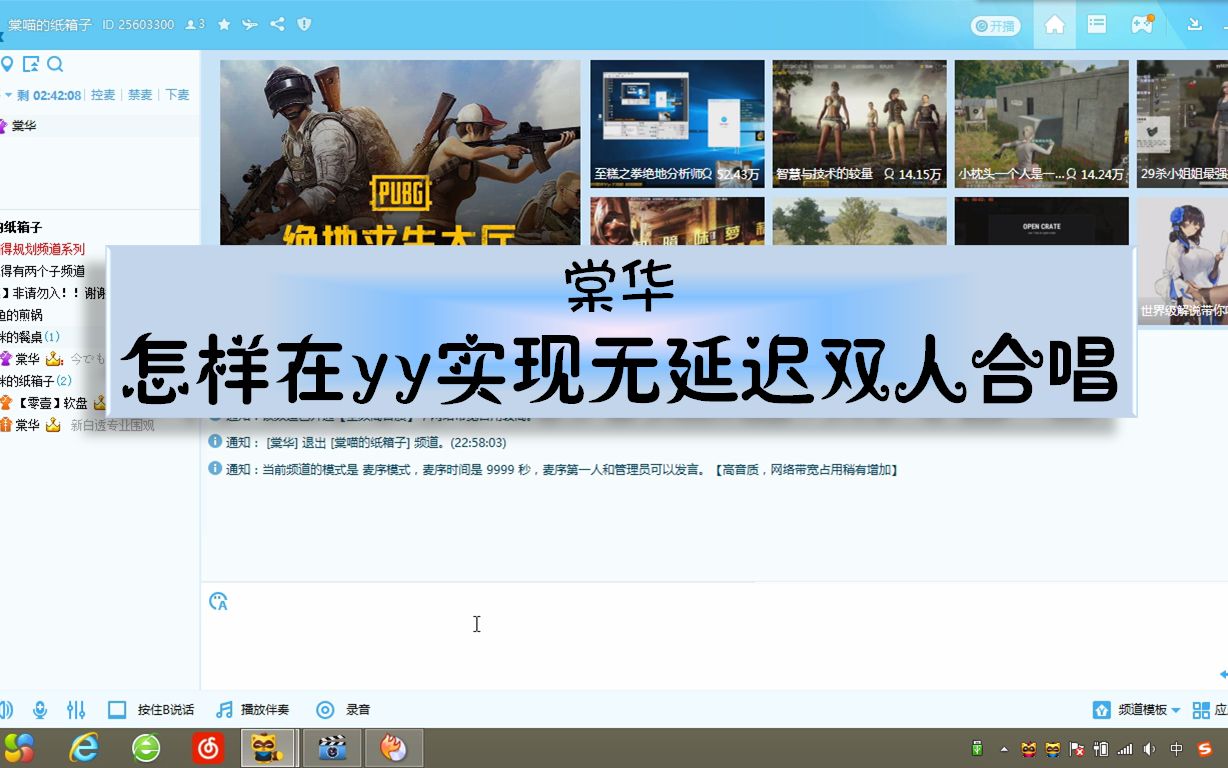Expand the mic queue dropdown arrow
1228x768 pixels.
[8, 95]
